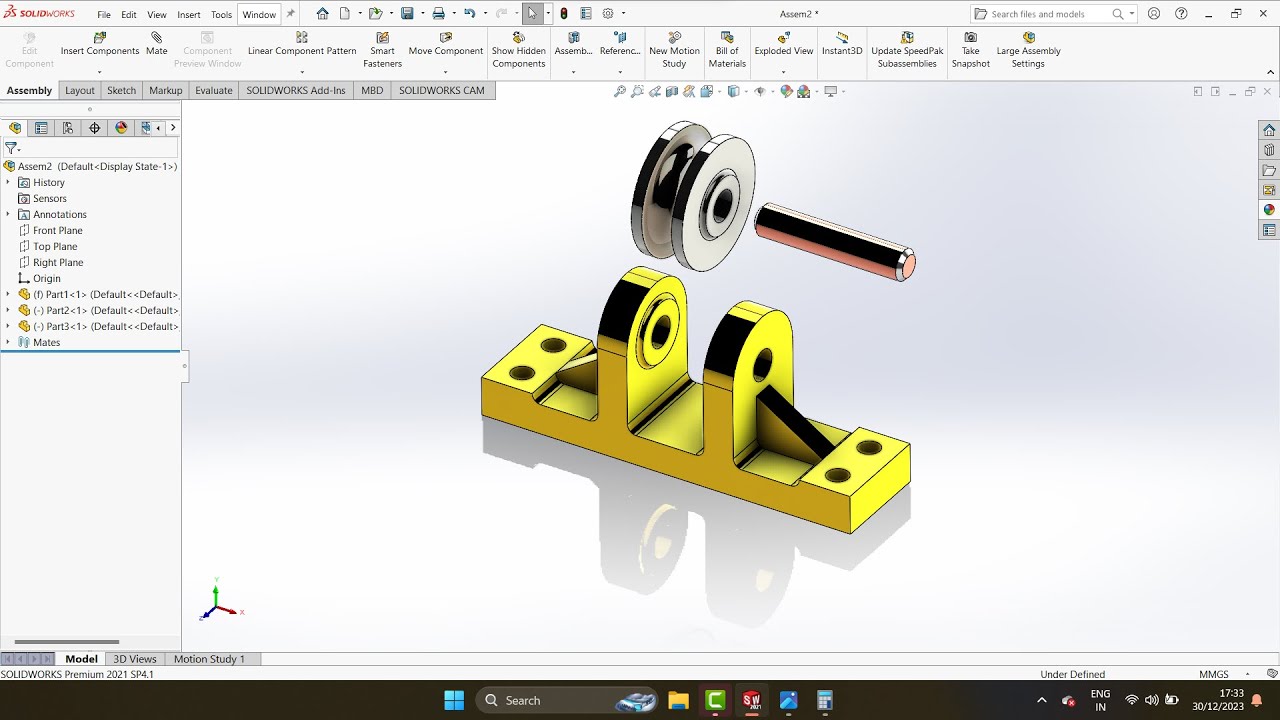Open the Options gear icon
Screen dimensions: 1280x720
(x=607, y=14)
